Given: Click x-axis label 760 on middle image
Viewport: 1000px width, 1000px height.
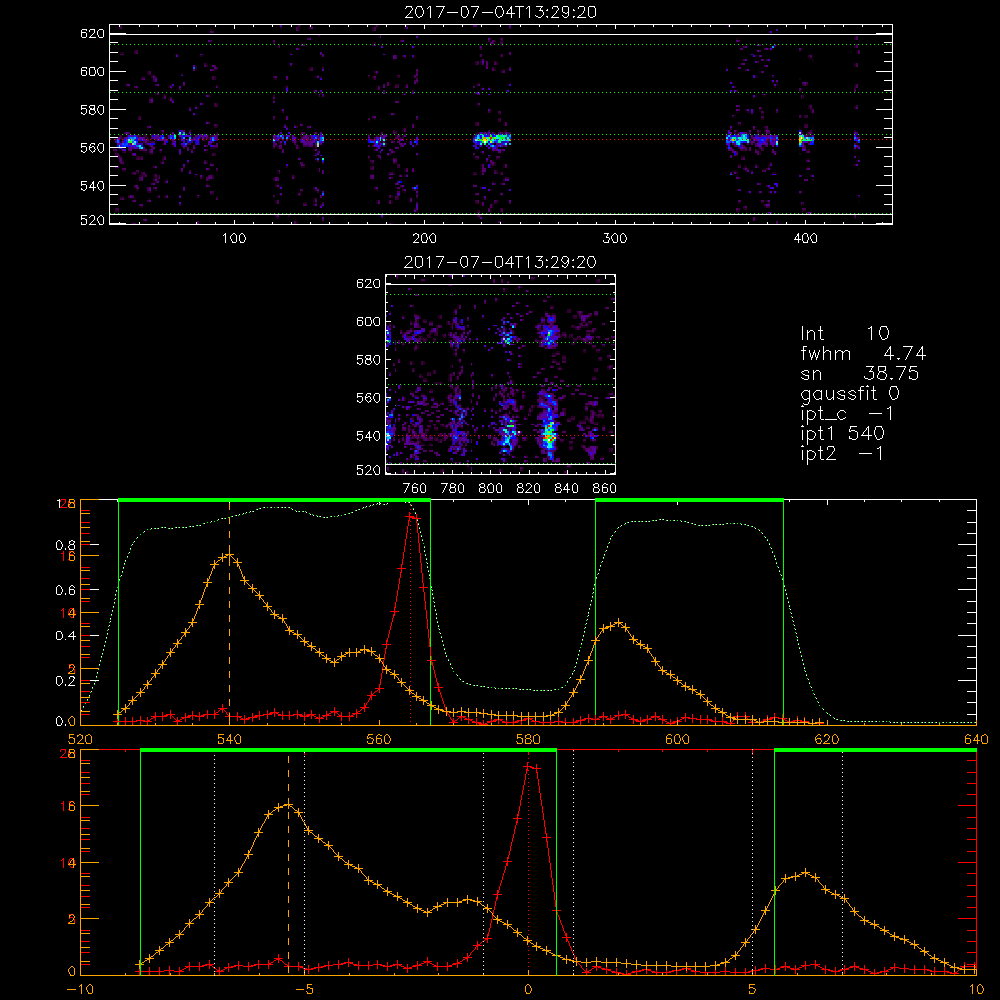Looking at the screenshot, I should coord(415,489).
